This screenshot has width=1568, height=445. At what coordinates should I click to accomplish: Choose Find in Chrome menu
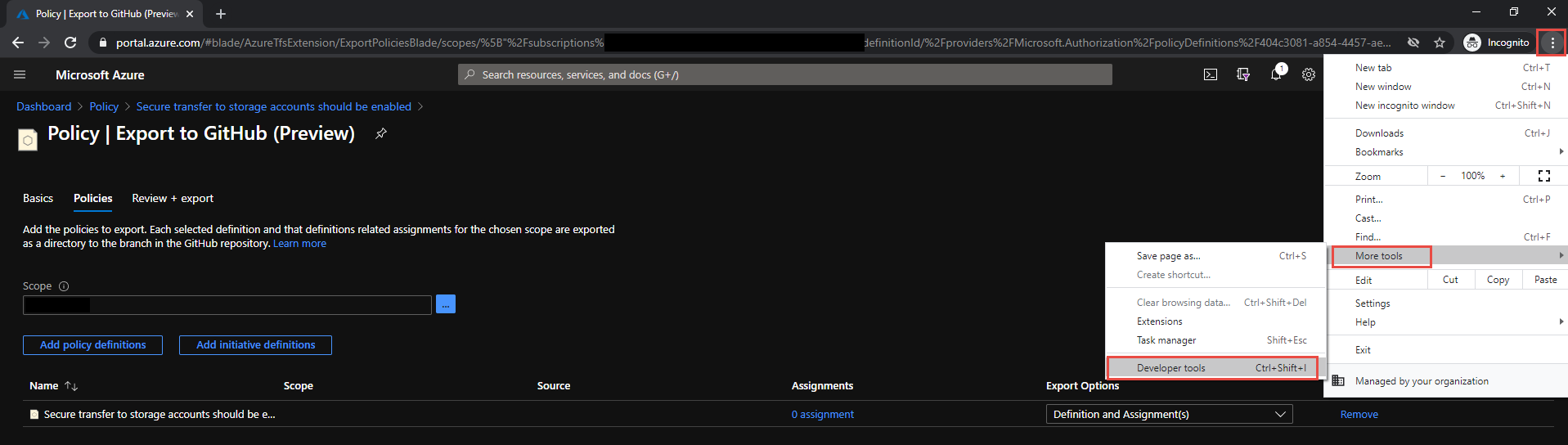tap(1446, 237)
